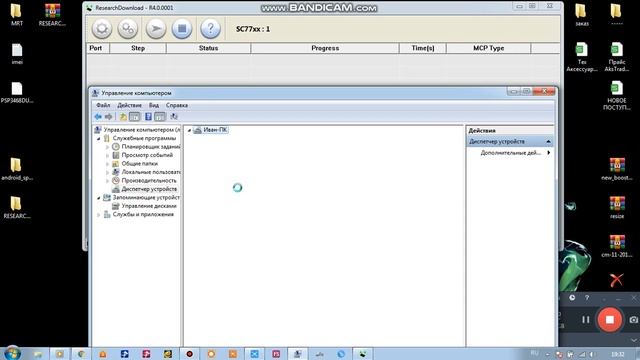The image size is (640, 360).
Task: Go forward in Computer Management toolbar
Action: coord(108,117)
